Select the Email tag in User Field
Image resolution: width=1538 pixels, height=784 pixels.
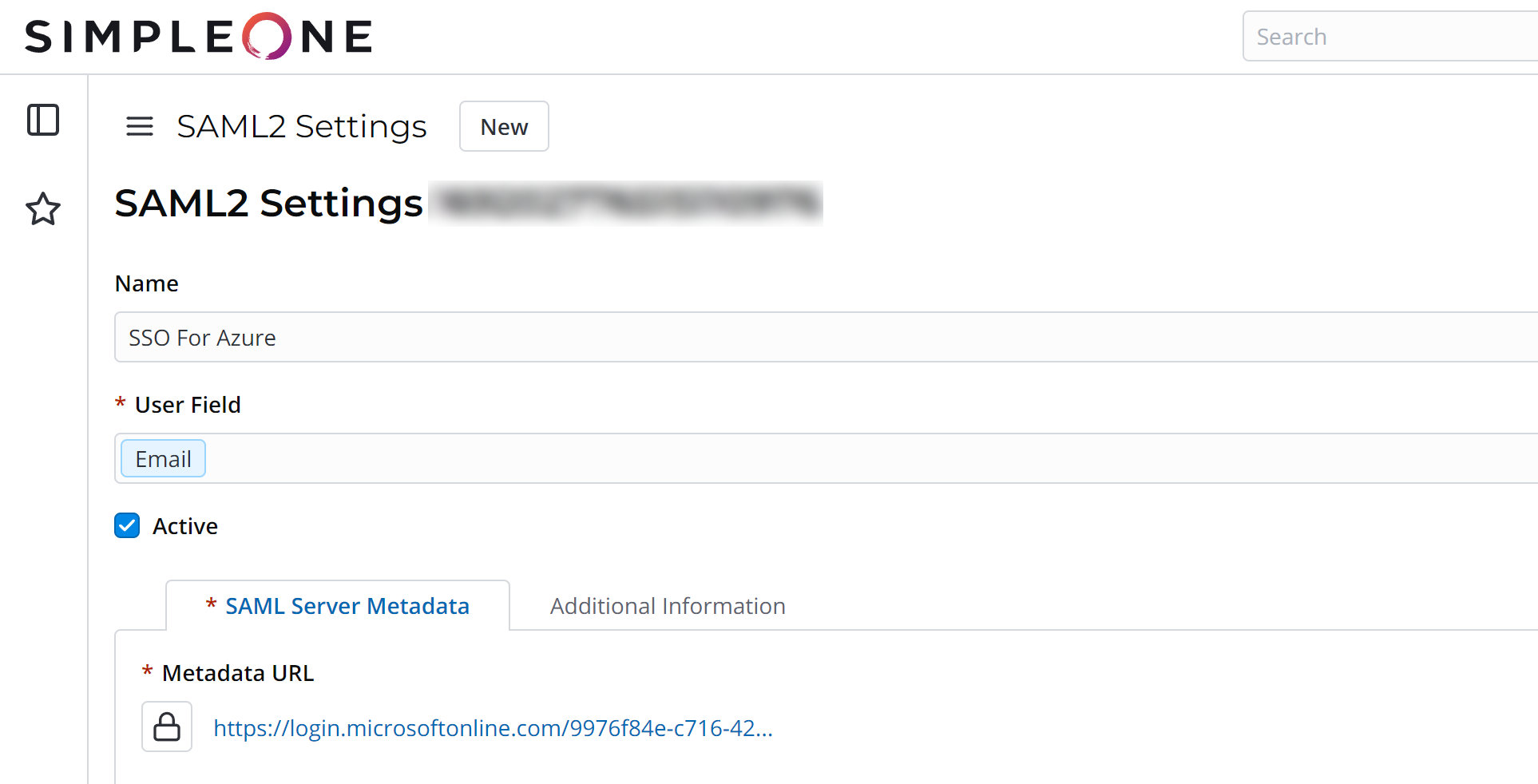click(164, 459)
